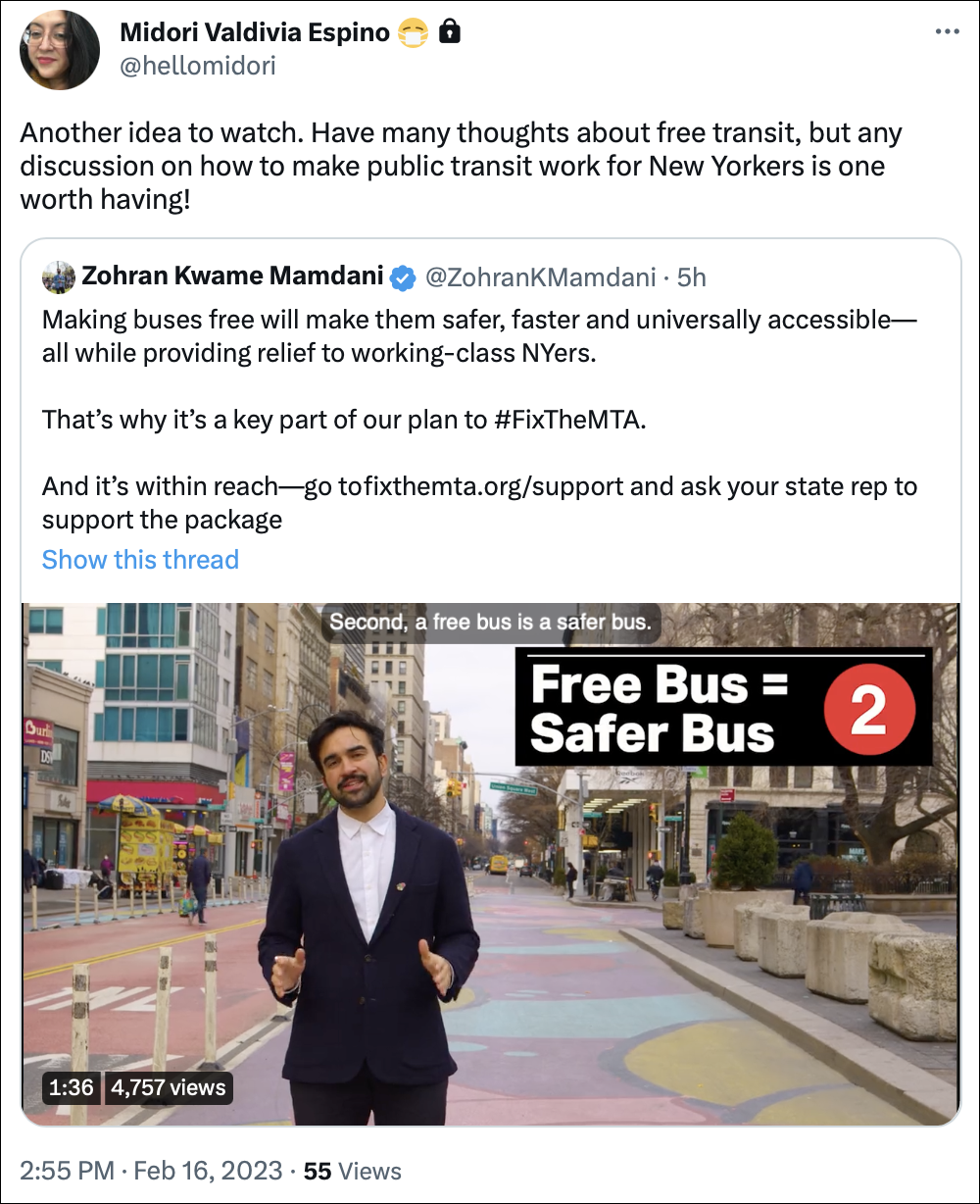Click the 2:55 PM · Feb 16, 2023 timestamp

click(x=151, y=1171)
